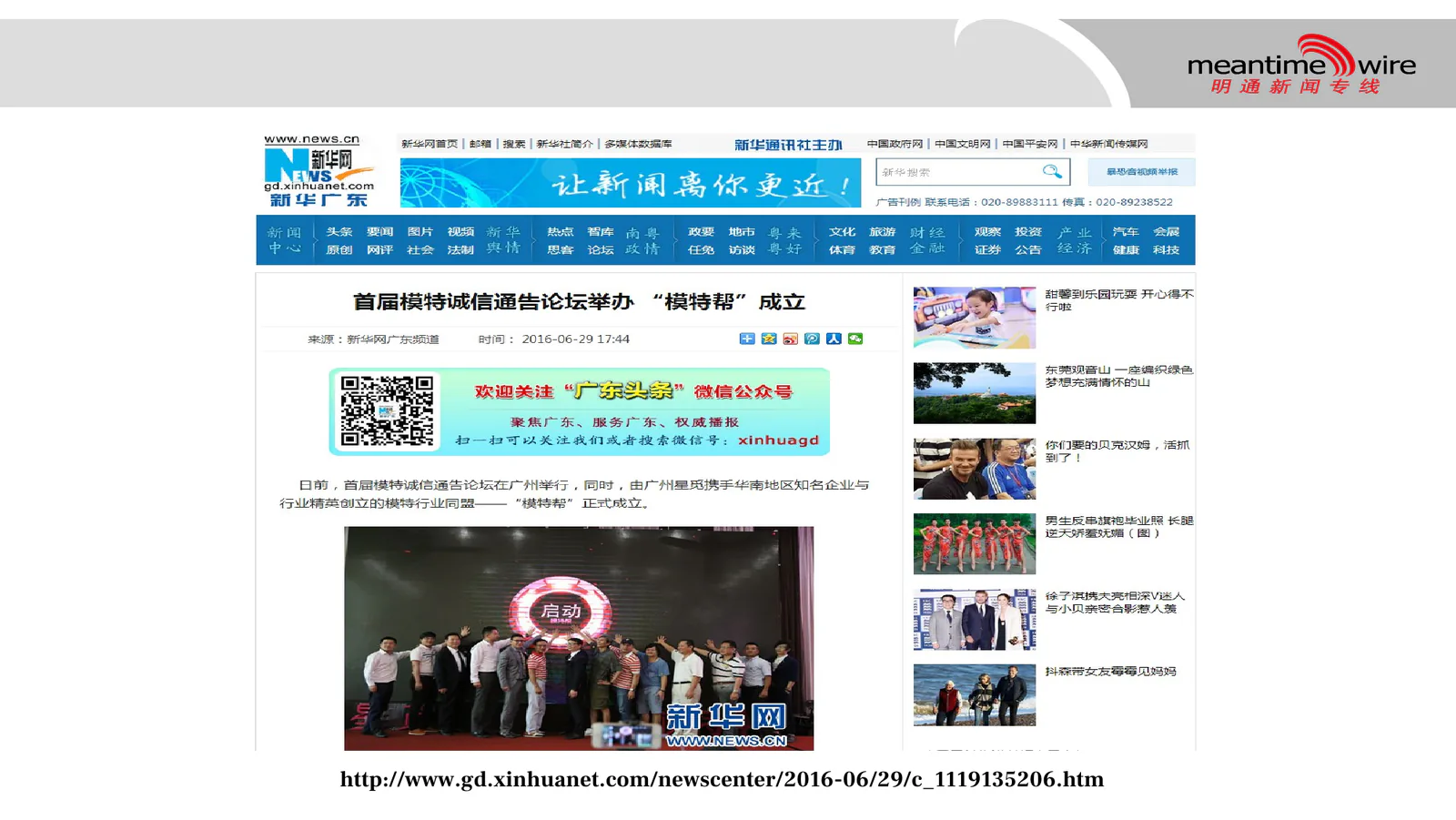This screenshot has height=820, width=1456.
Task: Select 地市 in navigation bar
Action: click(x=742, y=232)
